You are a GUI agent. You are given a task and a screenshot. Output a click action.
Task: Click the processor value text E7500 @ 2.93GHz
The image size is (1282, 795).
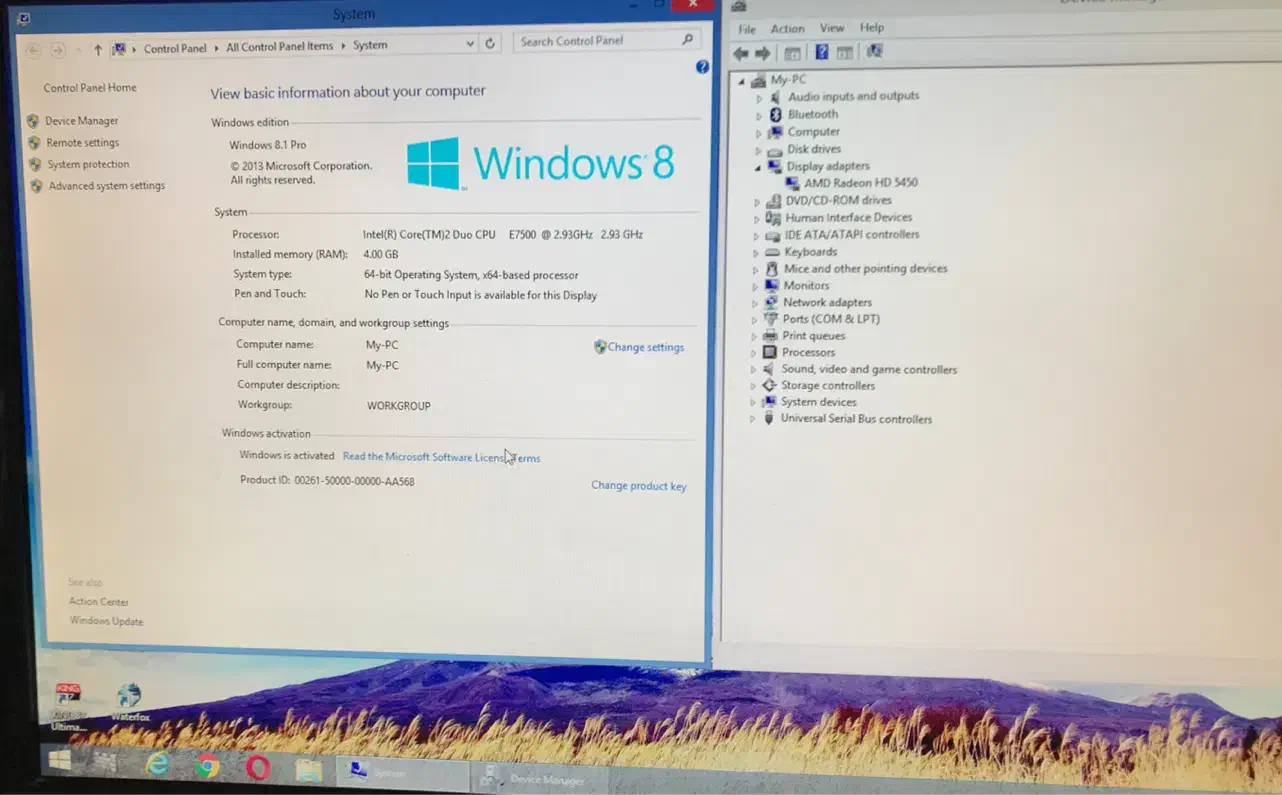552,235
